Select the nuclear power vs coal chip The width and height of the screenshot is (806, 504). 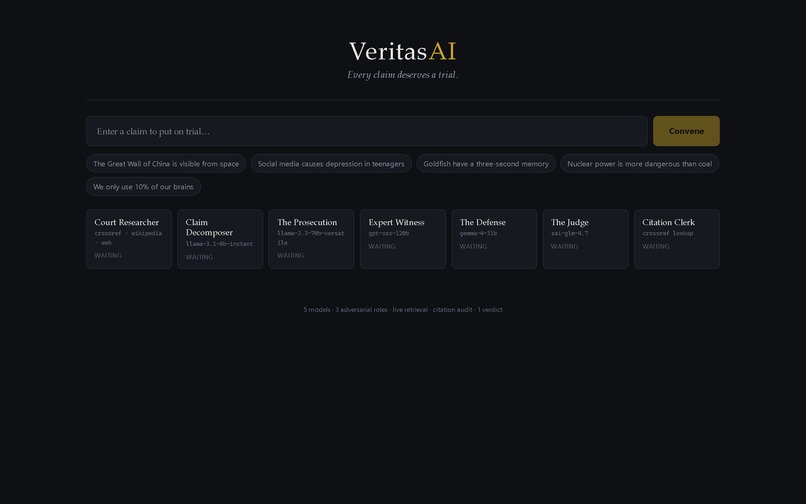639,164
